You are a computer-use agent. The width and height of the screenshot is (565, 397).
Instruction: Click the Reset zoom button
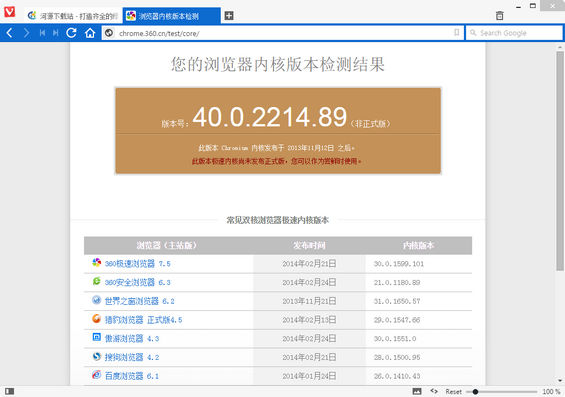click(x=453, y=392)
